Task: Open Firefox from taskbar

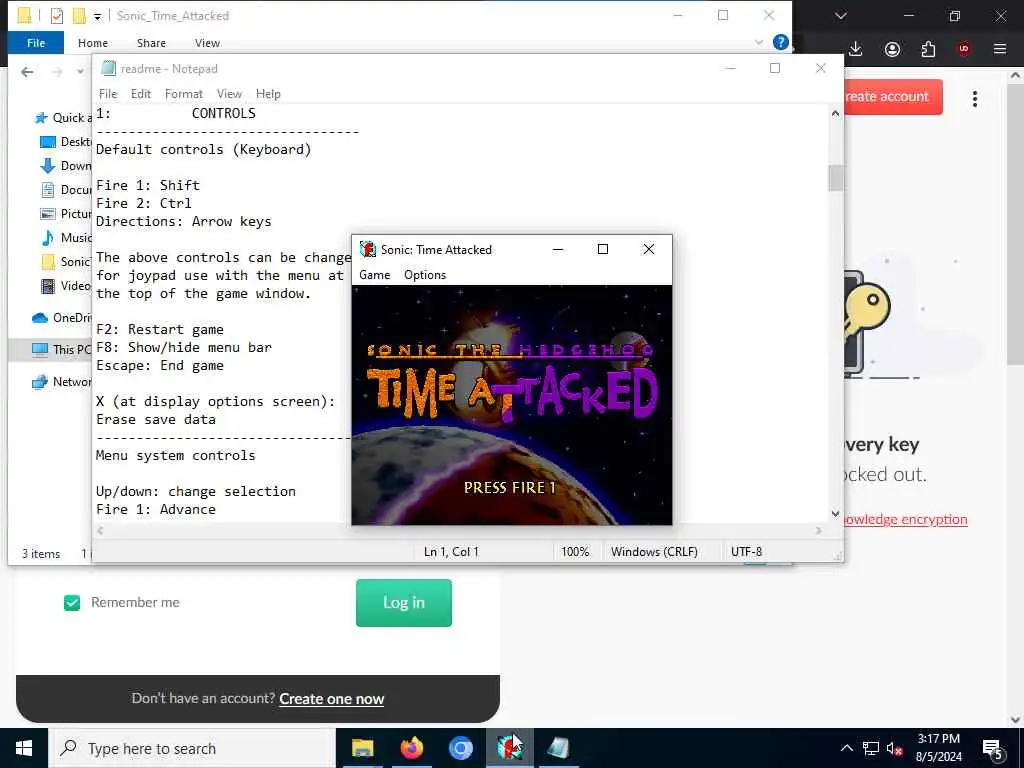Action: pos(411,748)
